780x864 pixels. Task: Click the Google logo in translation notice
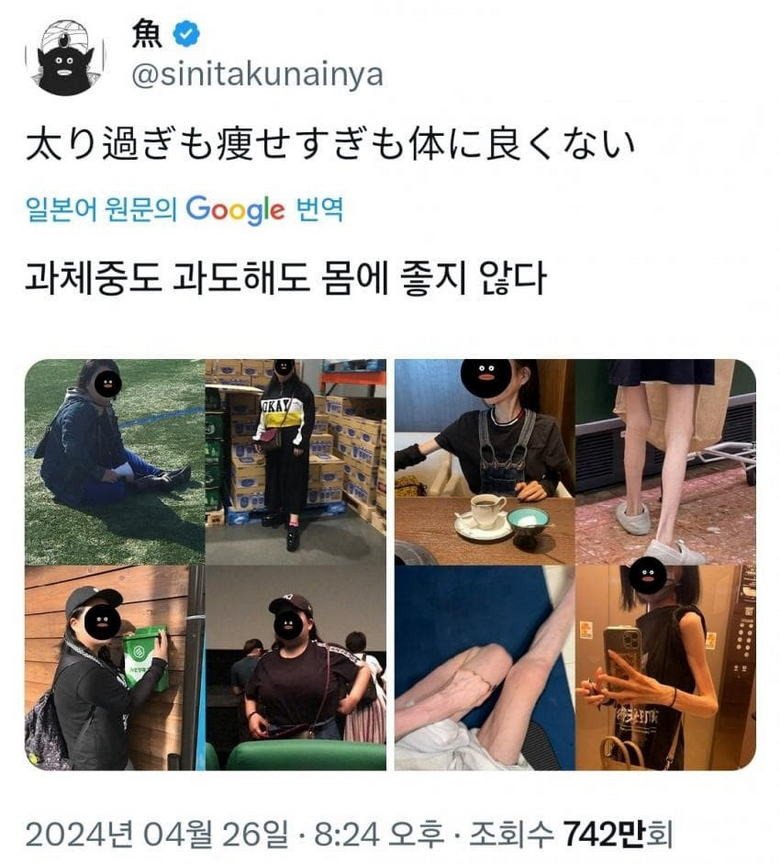[x=235, y=210]
